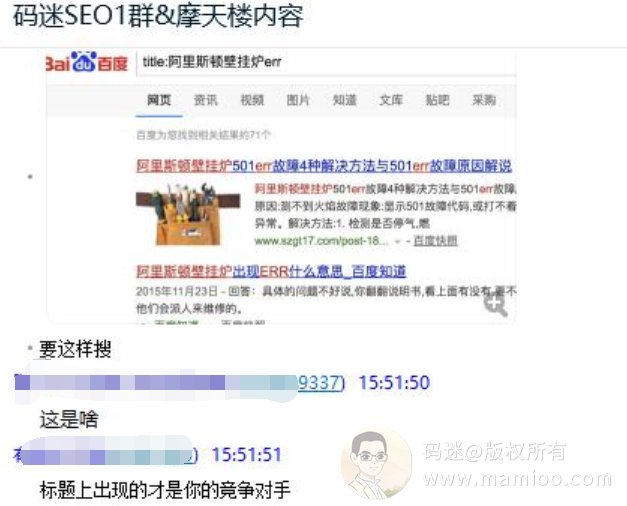Screen dimensions: 627x506
Task: Expand the small arrow beside result URL
Action: coord(397,242)
